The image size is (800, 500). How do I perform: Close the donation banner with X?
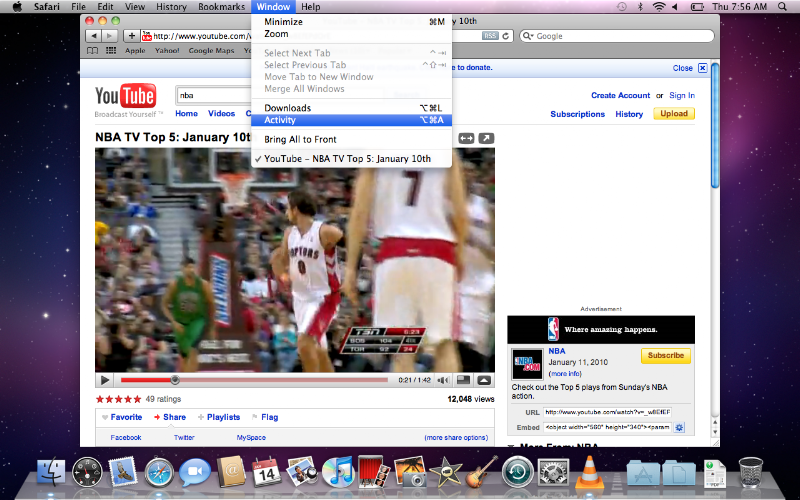tap(703, 68)
